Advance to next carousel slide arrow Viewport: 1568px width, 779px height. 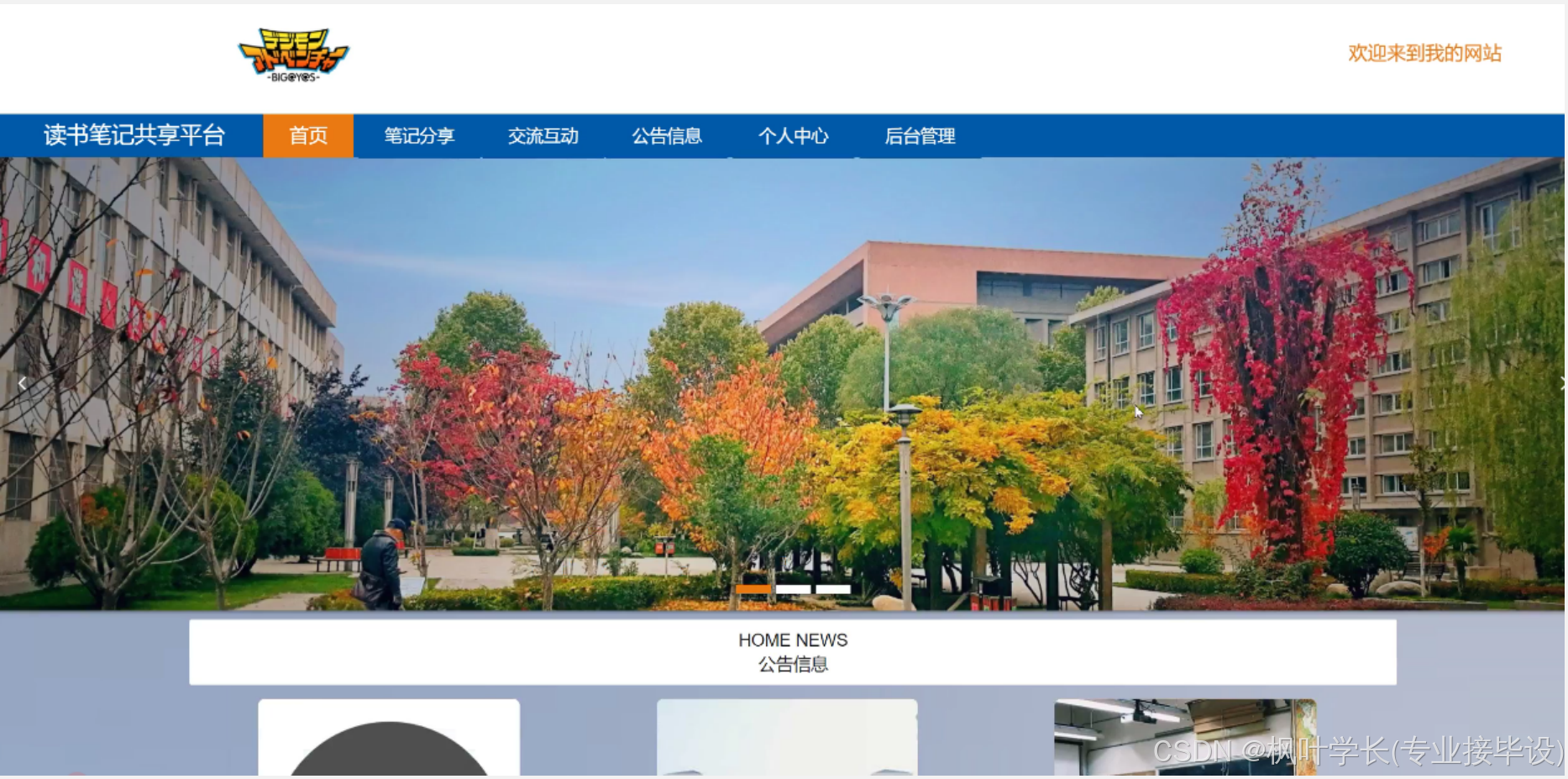click(x=1561, y=383)
